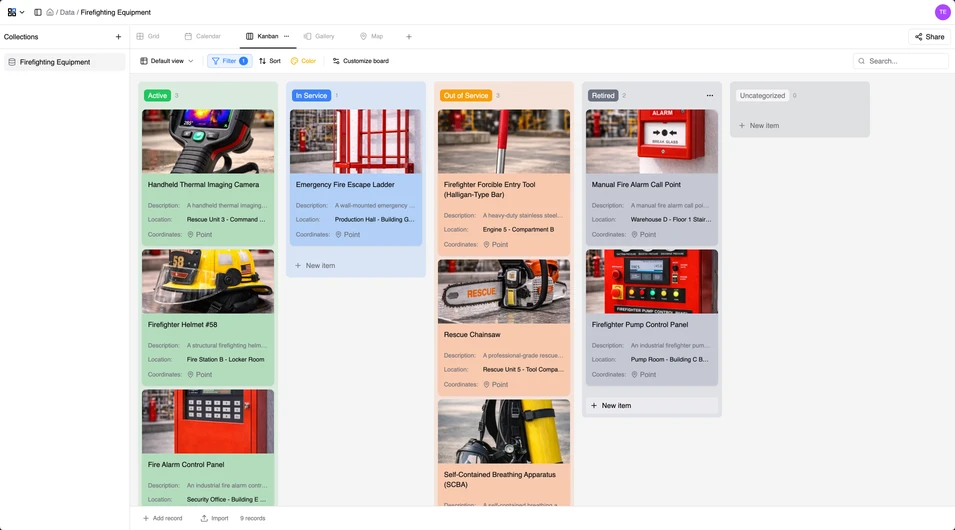The width and height of the screenshot is (955, 530).
Task: Open the Retired column options menu
Action: (x=710, y=96)
